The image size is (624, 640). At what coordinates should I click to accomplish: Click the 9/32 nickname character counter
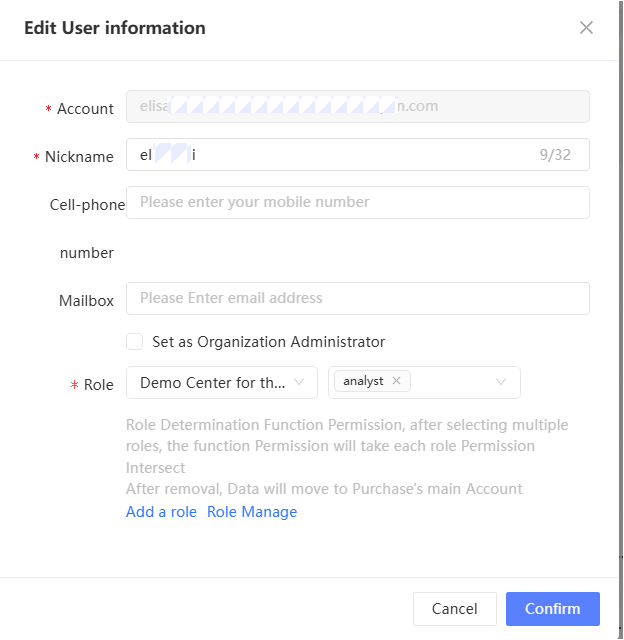(x=556, y=155)
